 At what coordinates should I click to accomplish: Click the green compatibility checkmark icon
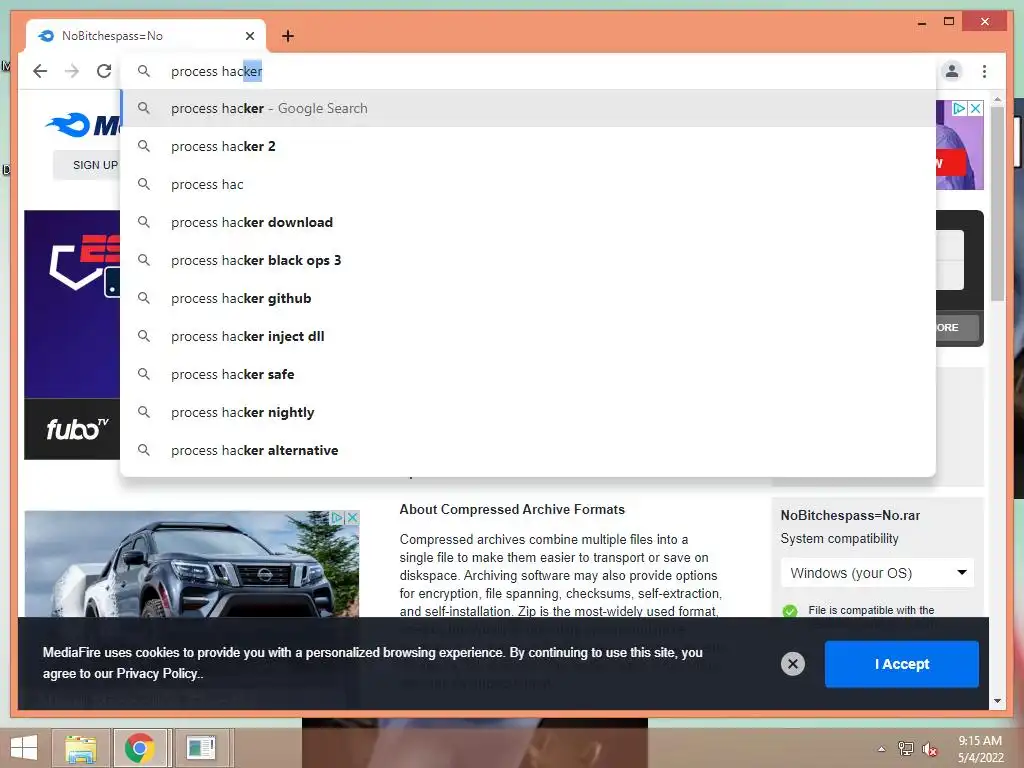790,611
